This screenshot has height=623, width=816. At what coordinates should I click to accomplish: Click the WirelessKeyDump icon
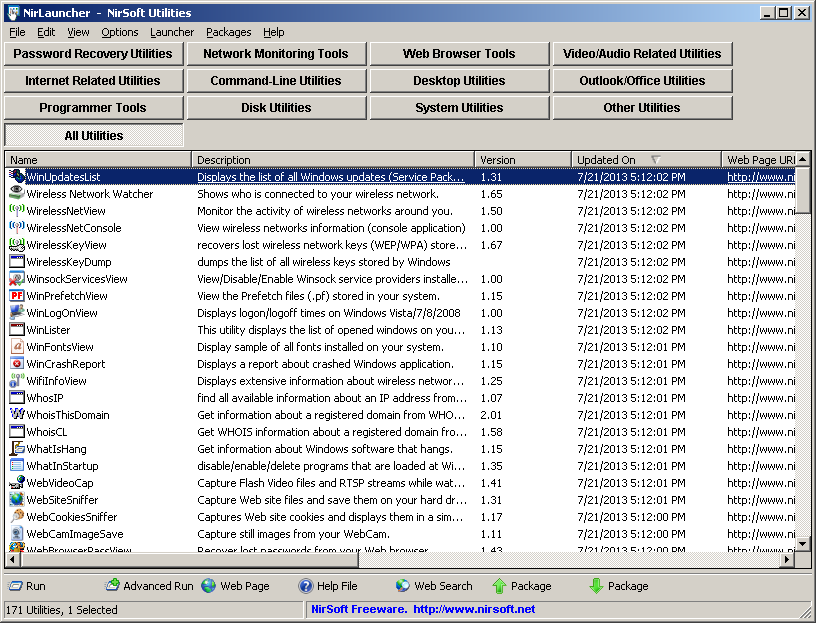[17, 262]
